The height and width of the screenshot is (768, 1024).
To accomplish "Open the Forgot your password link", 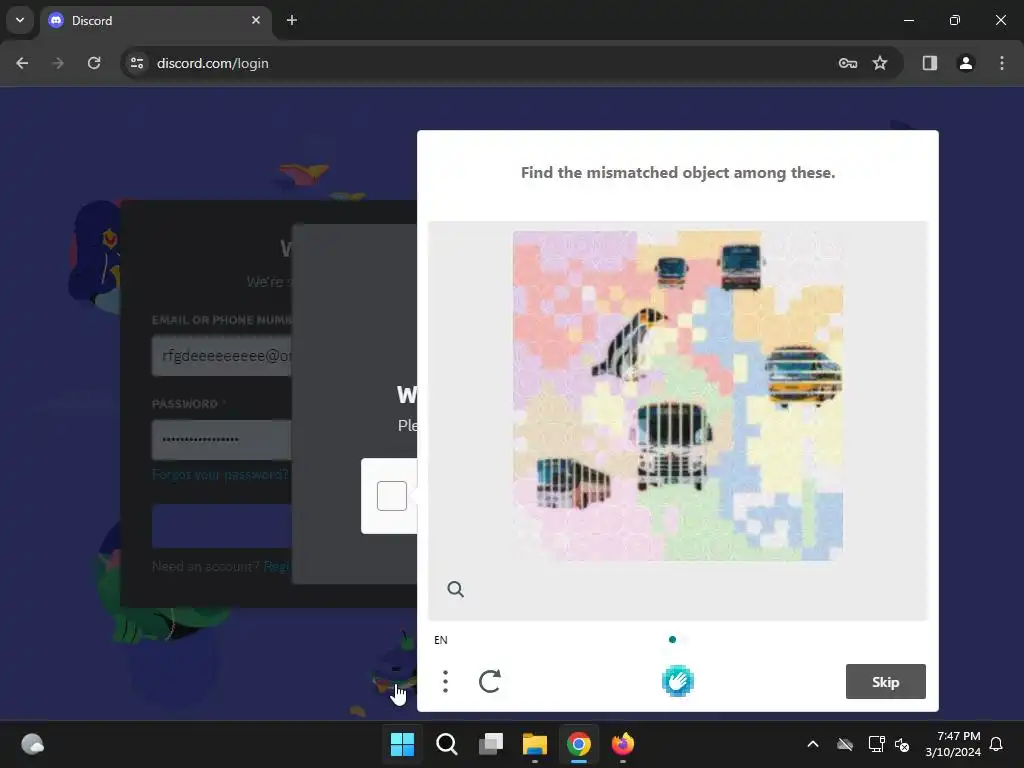I will [220, 474].
